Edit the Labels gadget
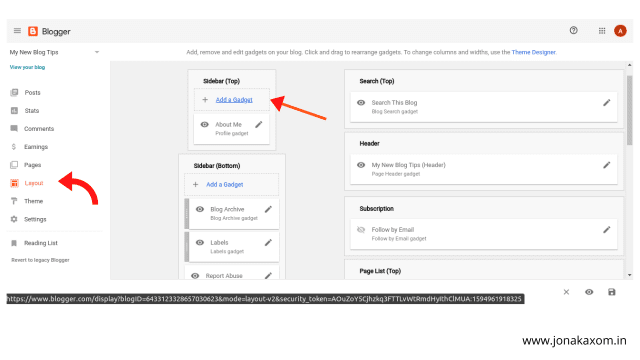Screen dimensions: 640x360 268,242
